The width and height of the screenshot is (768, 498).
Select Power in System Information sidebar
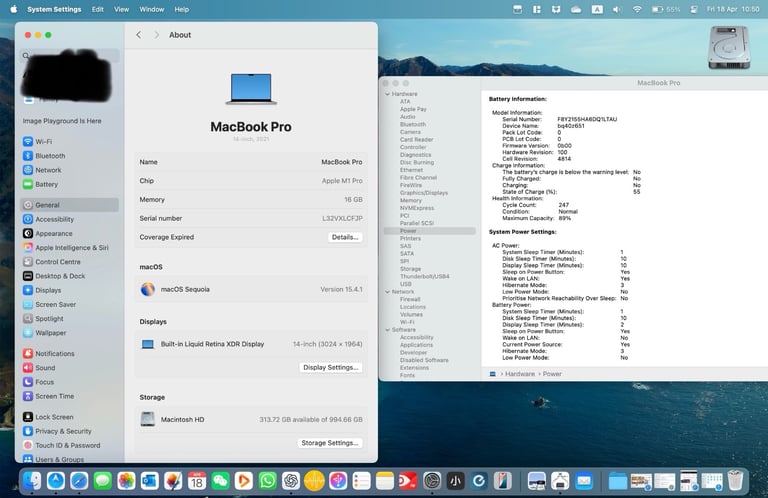pyautogui.click(x=430, y=231)
